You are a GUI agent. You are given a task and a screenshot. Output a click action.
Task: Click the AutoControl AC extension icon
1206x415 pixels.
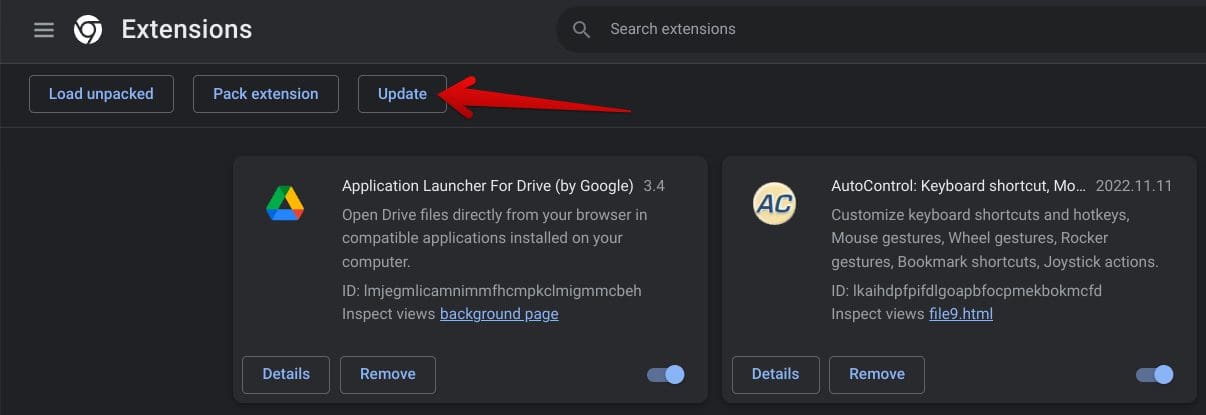774,204
